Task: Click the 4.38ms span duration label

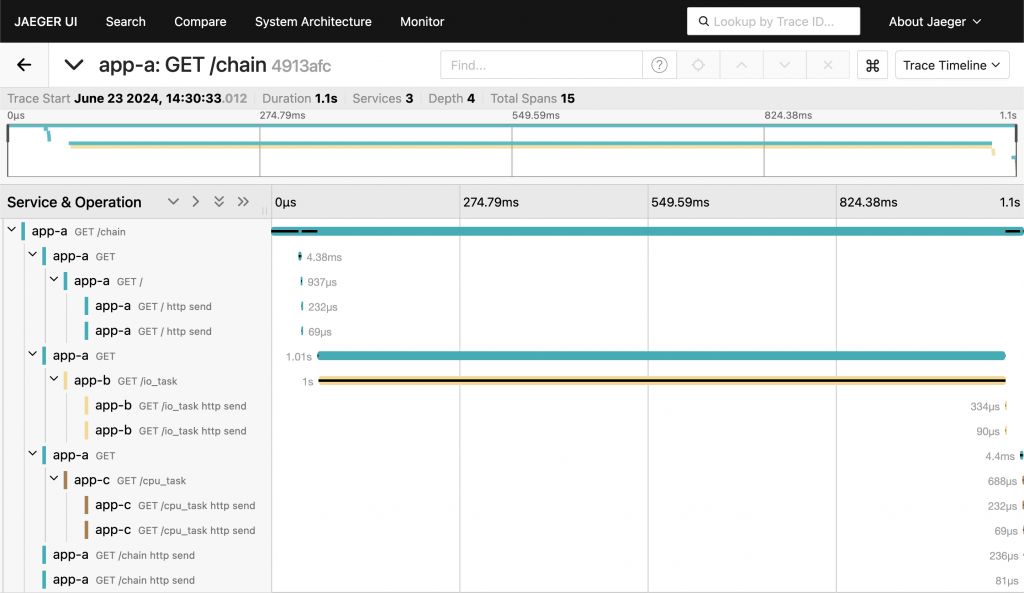Action: click(x=324, y=257)
